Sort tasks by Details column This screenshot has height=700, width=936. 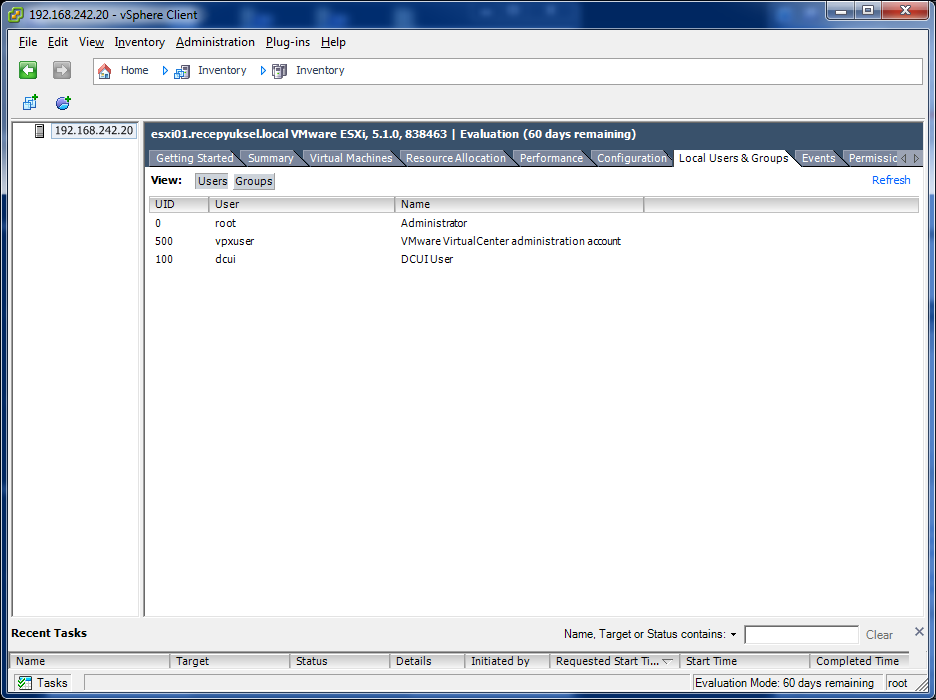[x=427, y=661]
